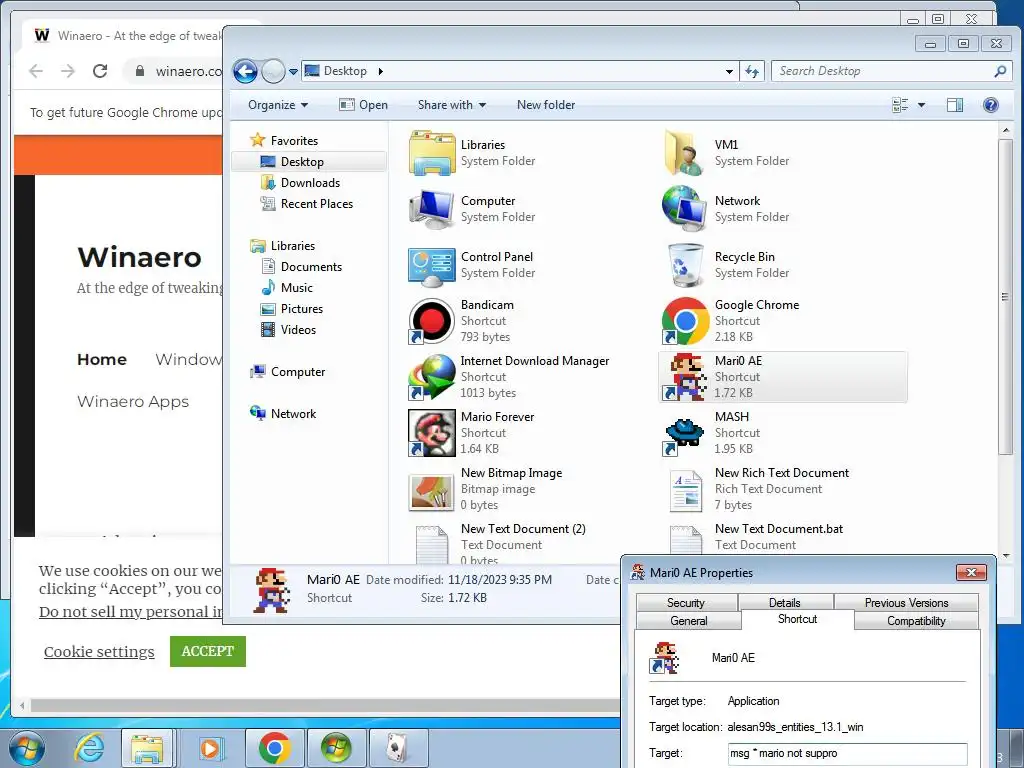Open Winaero Apps link on the webpage
The width and height of the screenshot is (1024, 768).
click(x=133, y=402)
